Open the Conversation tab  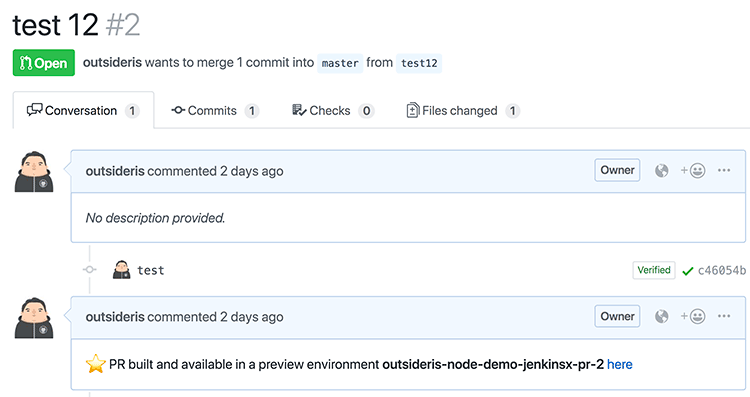coord(83,110)
